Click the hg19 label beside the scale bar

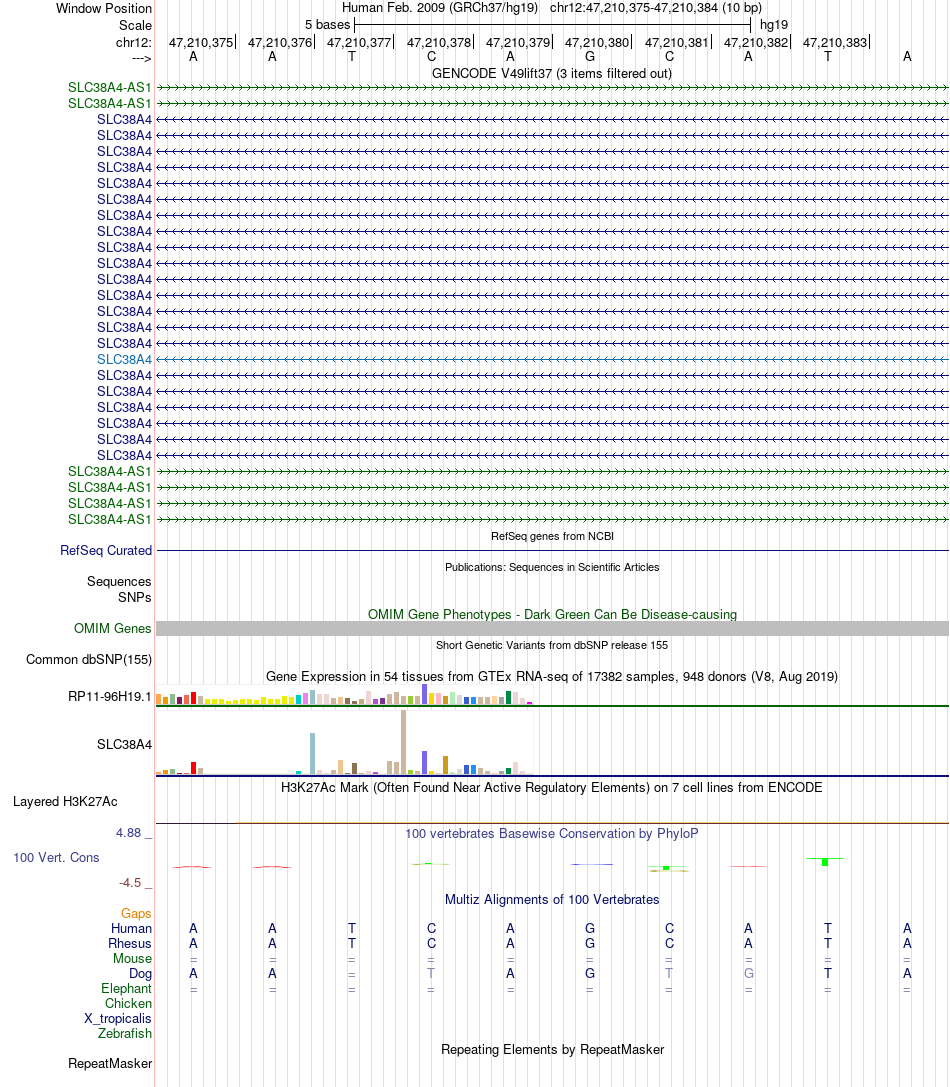(x=774, y=25)
